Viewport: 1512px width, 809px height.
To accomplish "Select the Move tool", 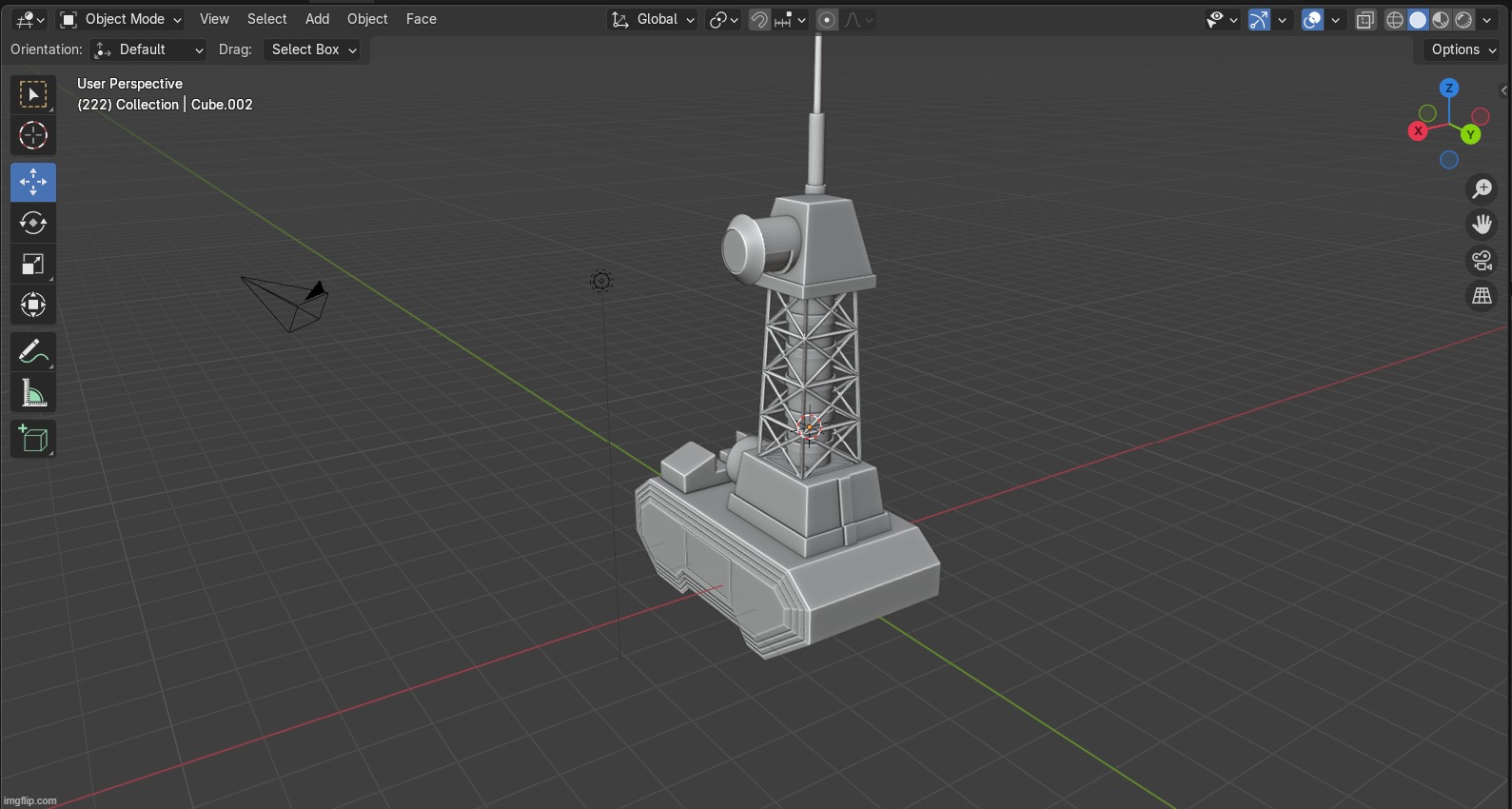I will tap(33, 182).
